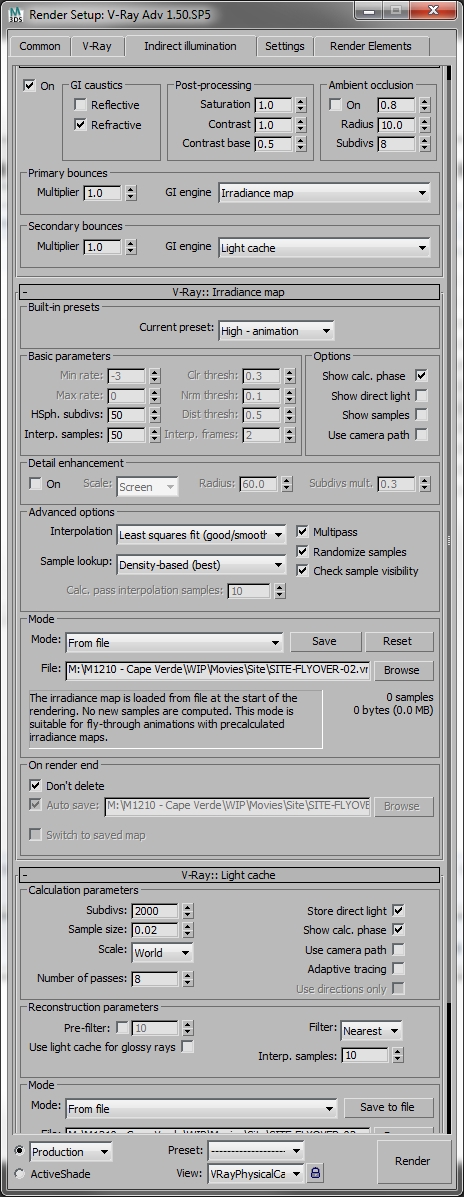Open the Interpolation type dropdown
The height and width of the screenshot is (1197, 464).
point(201,535)
